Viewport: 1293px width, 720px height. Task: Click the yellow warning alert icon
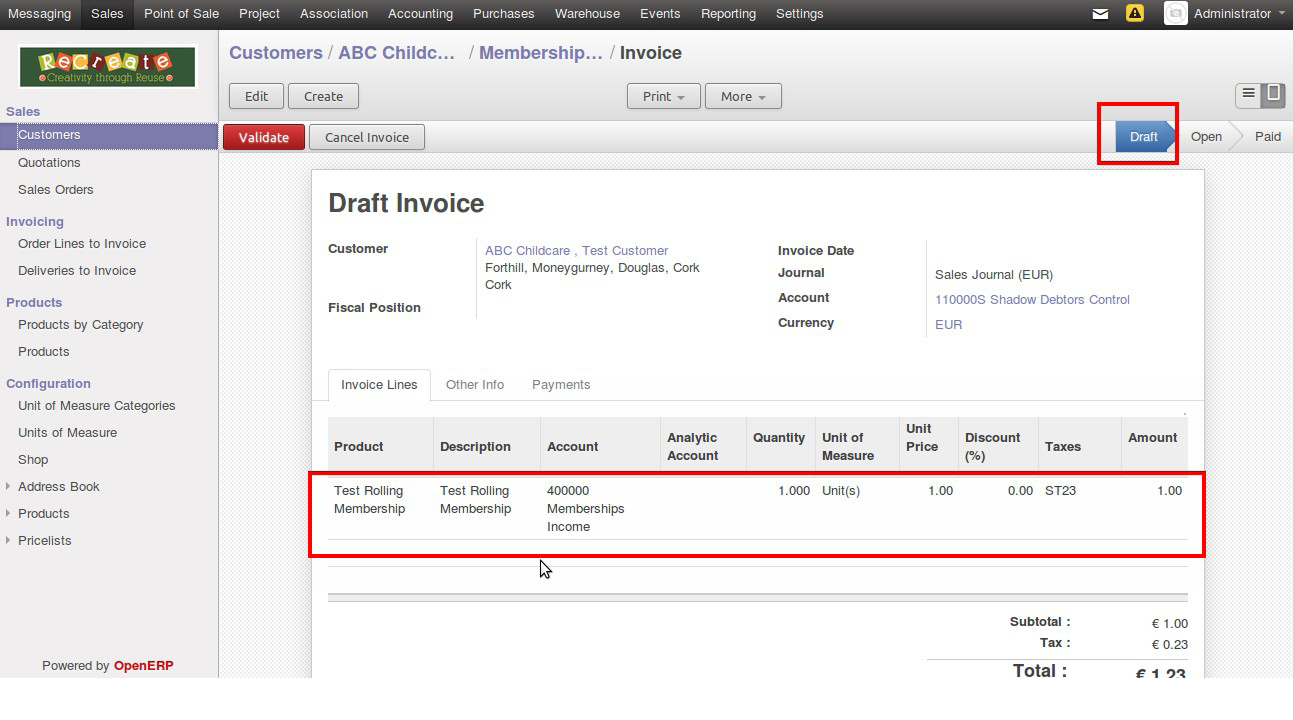tap(1134, 14)
